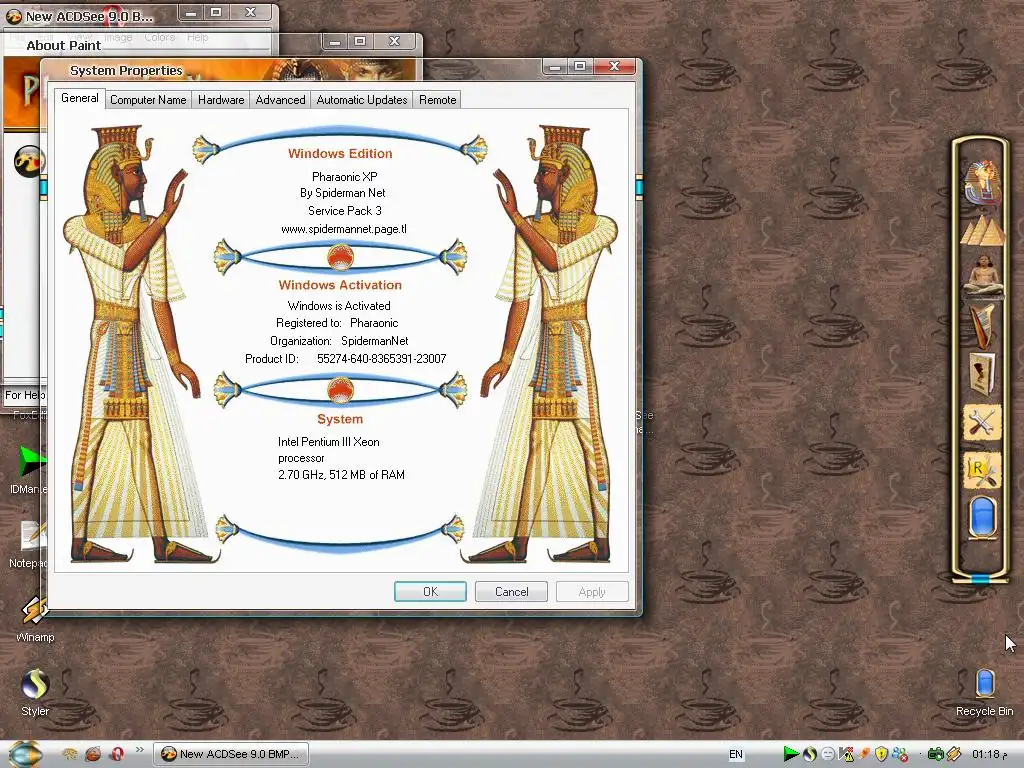Click the pencil tray icon near the clock
The width and height of the screenshot is (1024, 768).
953,754
